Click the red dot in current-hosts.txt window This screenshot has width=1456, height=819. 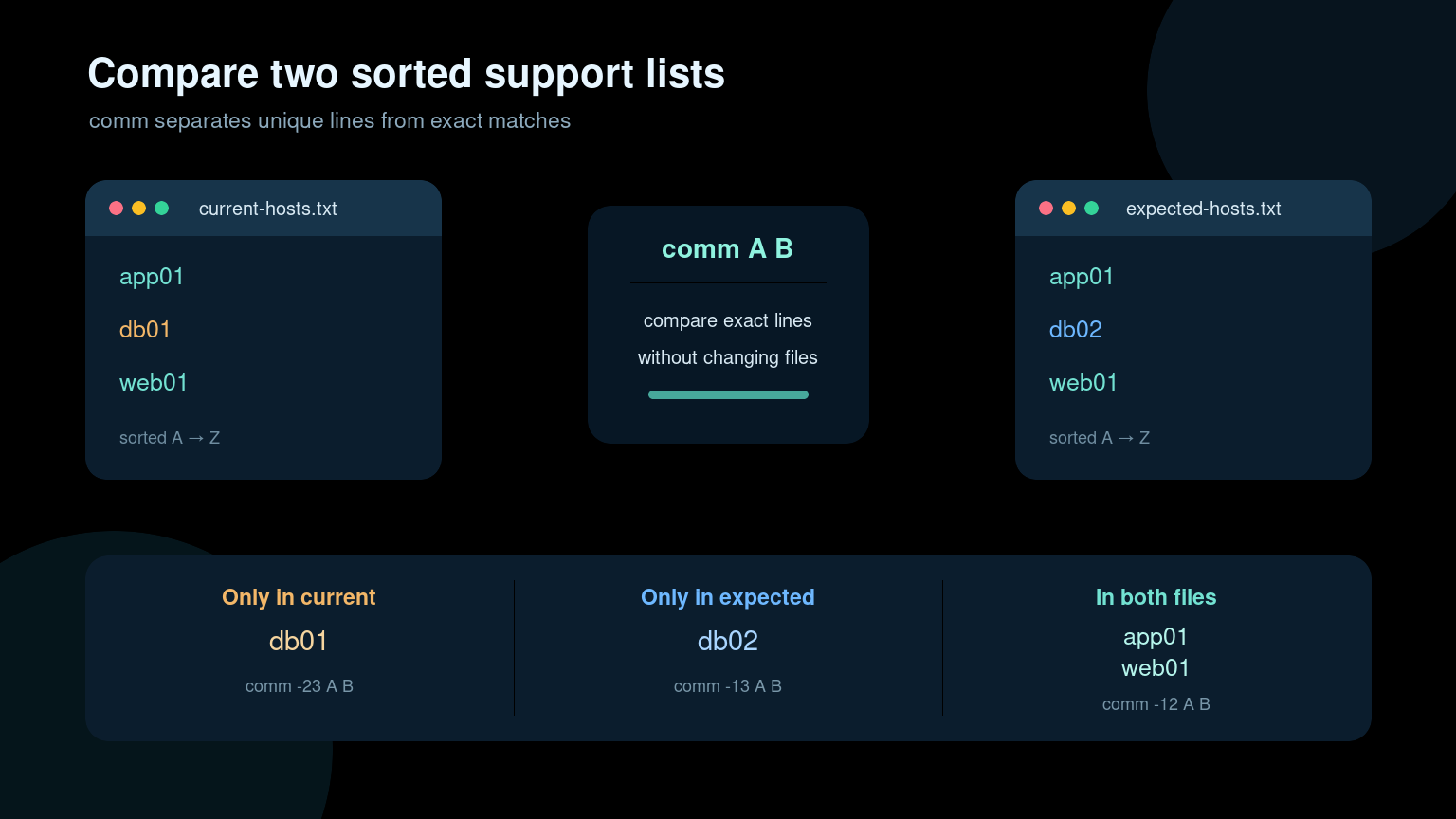(116, 209)
